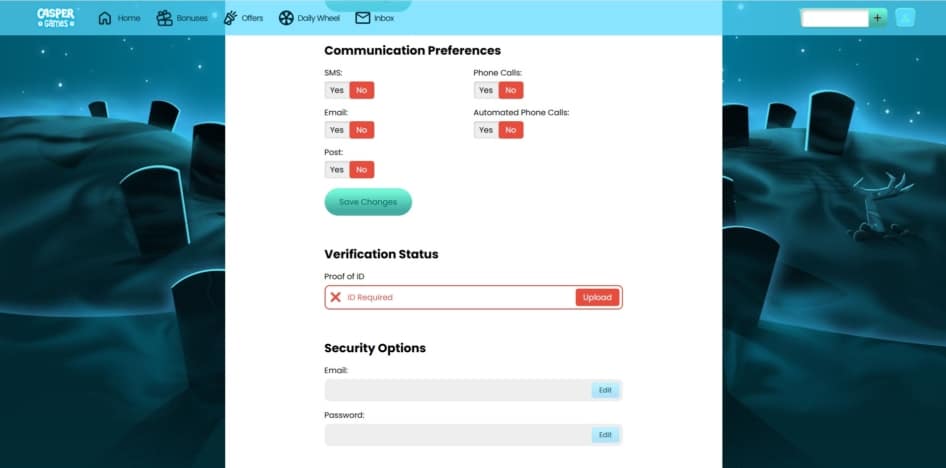Open the user account avatar icon
Viewport: 946px width, 468px height.
pos(904,18)
